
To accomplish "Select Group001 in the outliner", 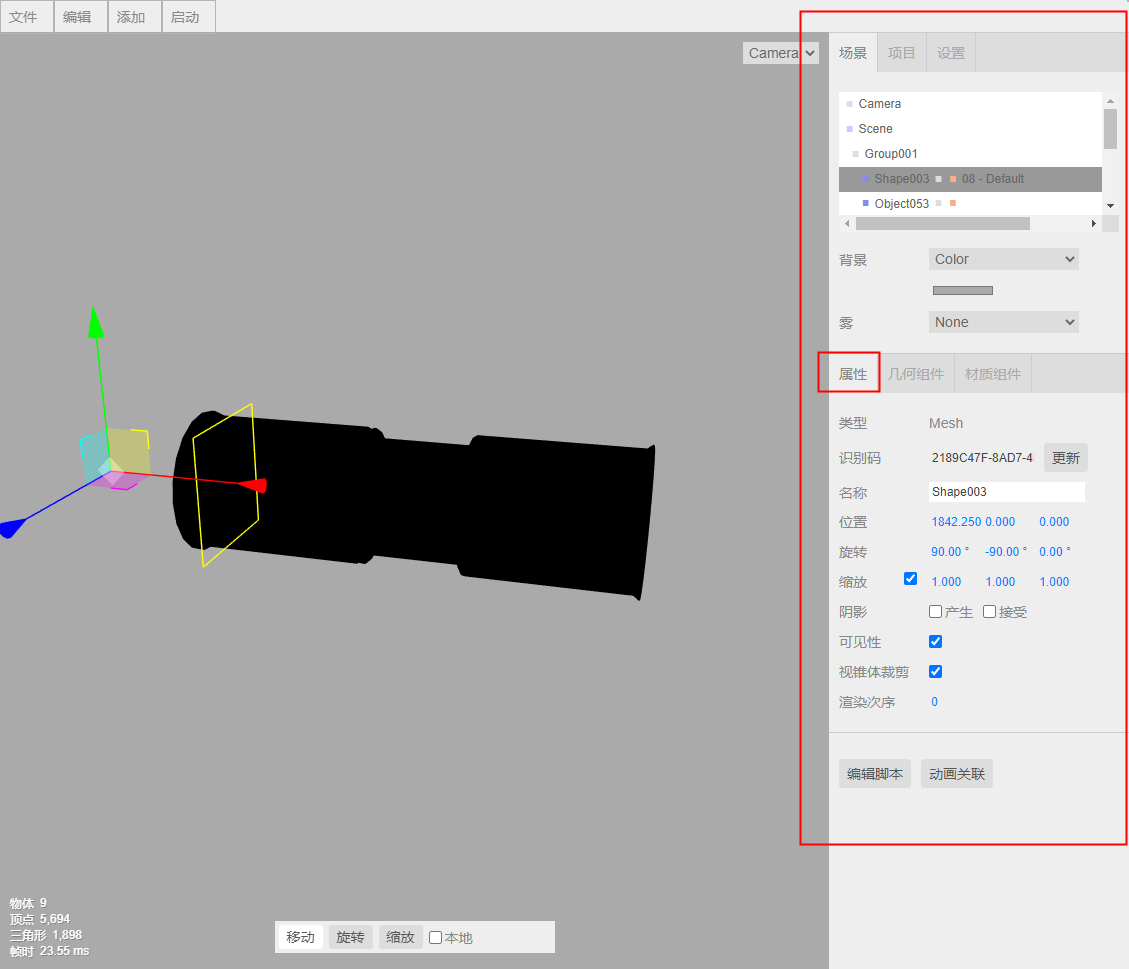I will [970, 153].
